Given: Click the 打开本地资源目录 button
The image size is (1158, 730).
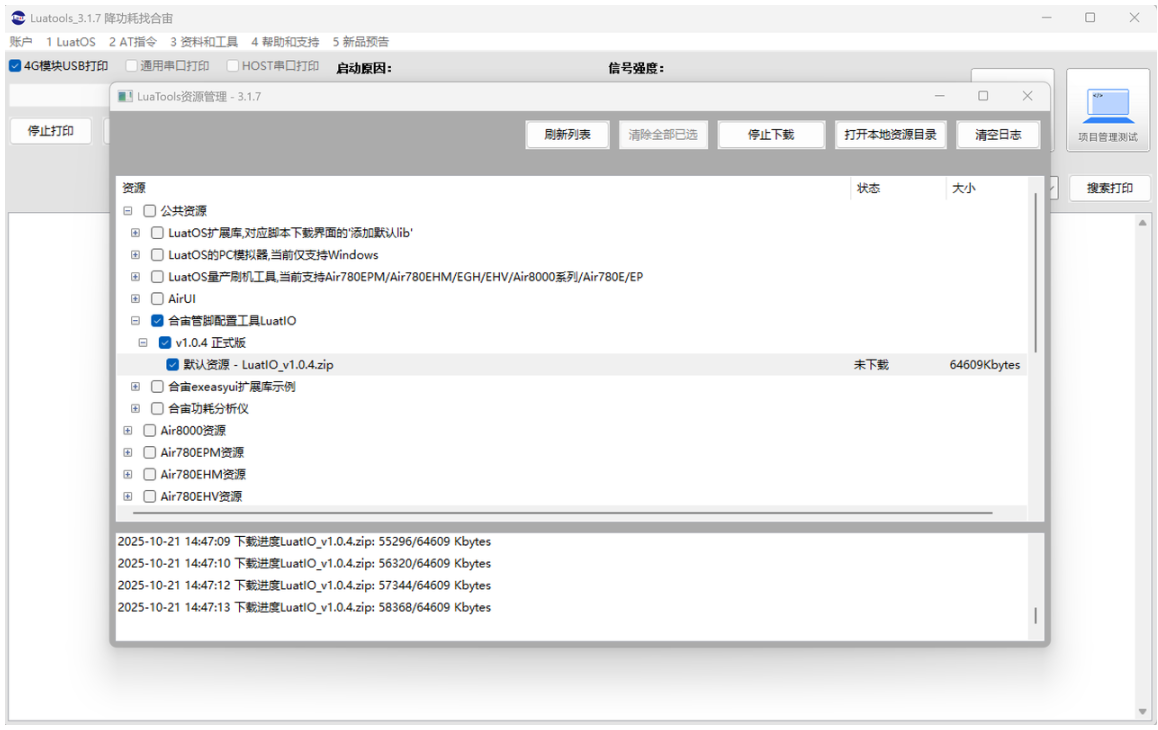Looking at the screenshot, I should [891, 134].
